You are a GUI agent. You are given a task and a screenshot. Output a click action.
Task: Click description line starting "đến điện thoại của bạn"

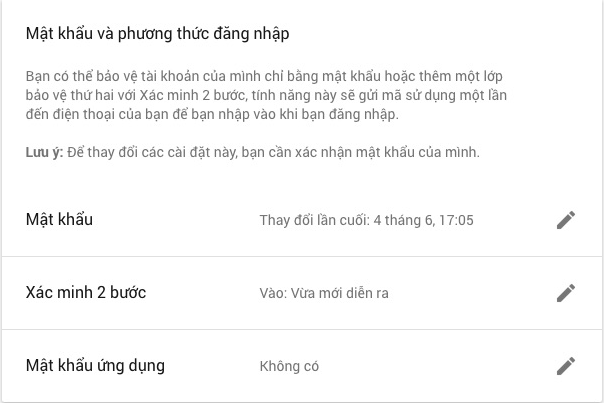[212, 114]
